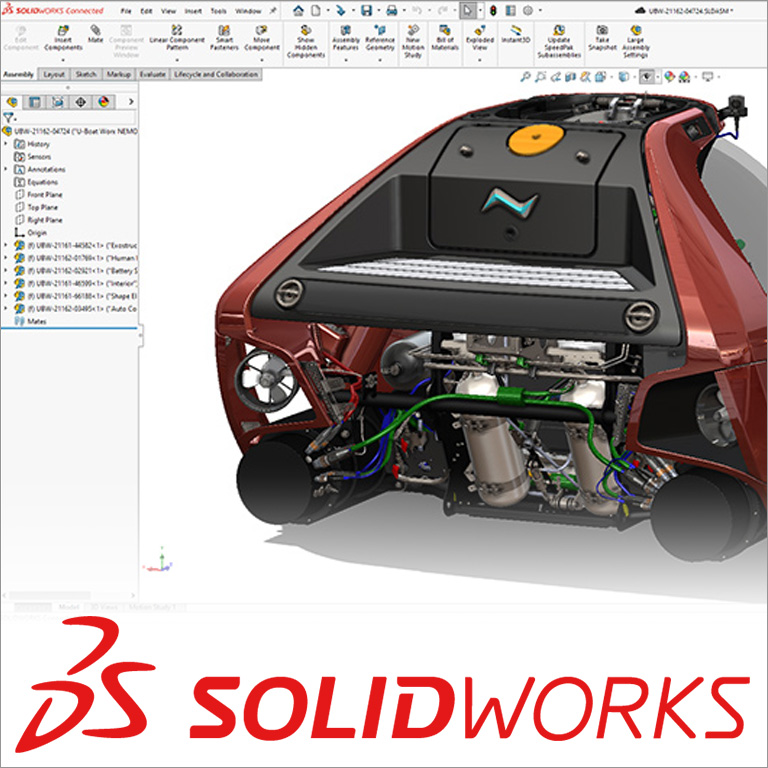The height and width of the screenshot is (768, 768).
Task: Open the View menu
Action: click(168, 11)
